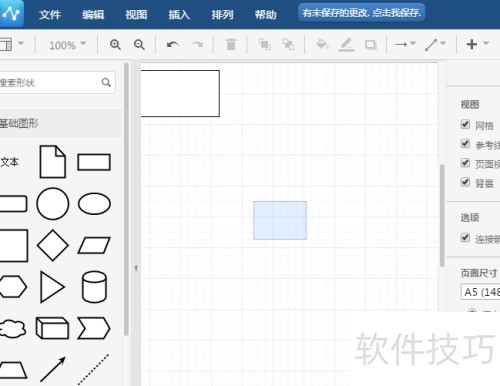Open the 视图 menu
This screenshot has width=500, height=386.
click(x=136, y=15)
